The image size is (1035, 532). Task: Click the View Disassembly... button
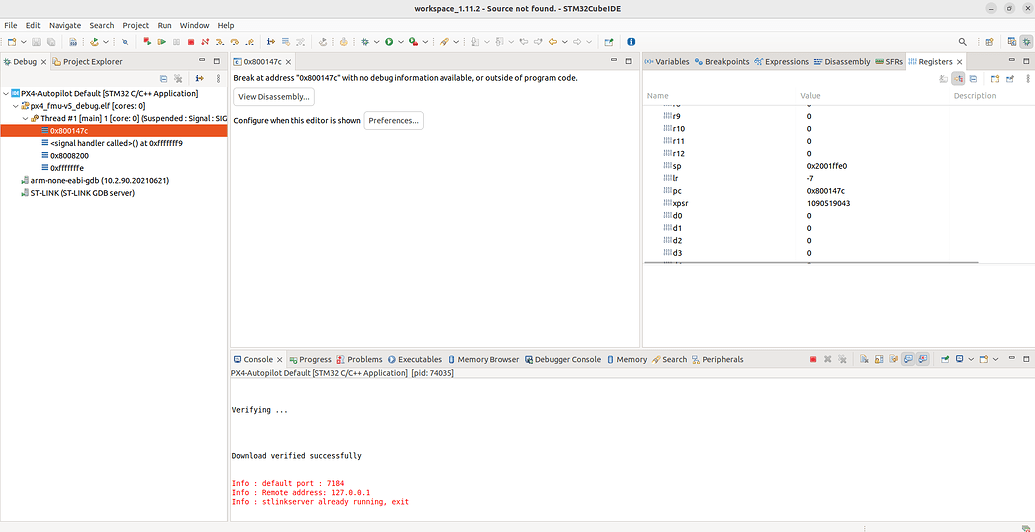pyautogui.click(x=274, y=96)
